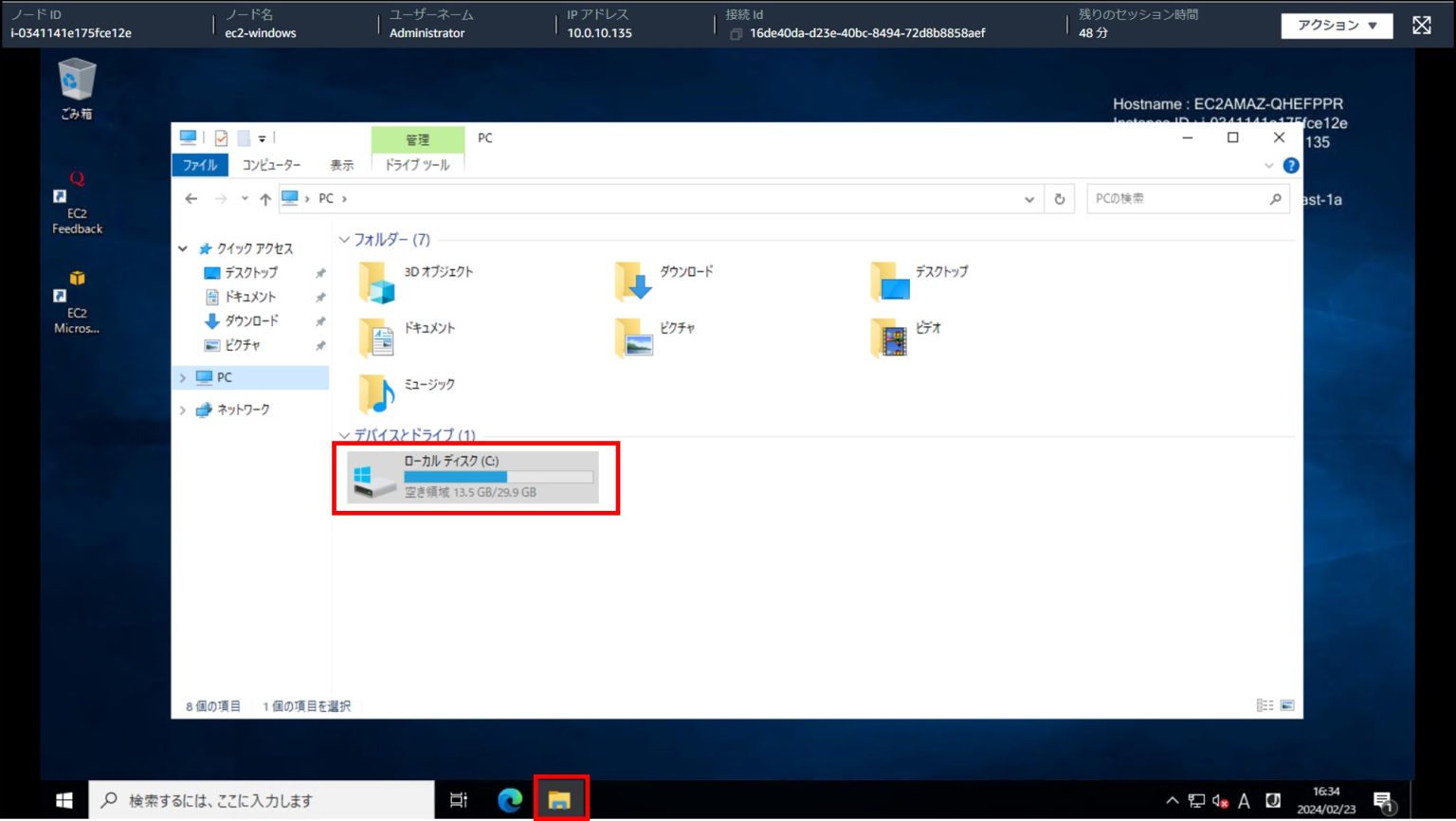Expand ネットワーク in the navigation pane

[x=183, y=410]
